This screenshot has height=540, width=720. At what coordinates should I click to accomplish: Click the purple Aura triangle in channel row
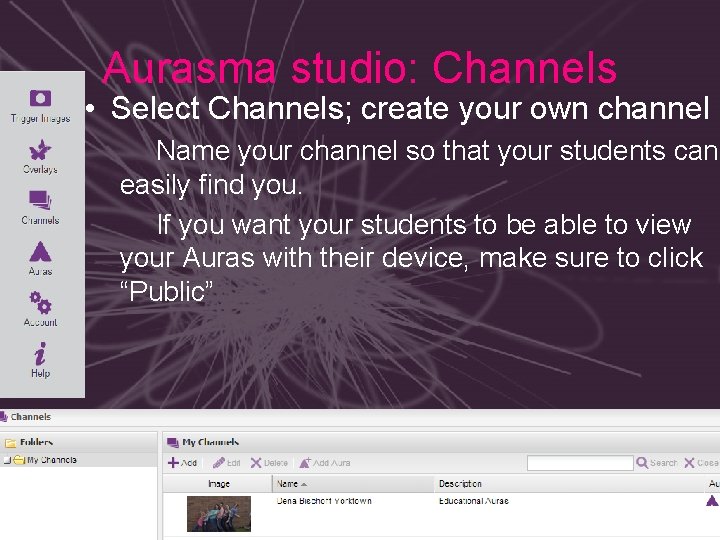pyautogui.click(x=712, y=501)
